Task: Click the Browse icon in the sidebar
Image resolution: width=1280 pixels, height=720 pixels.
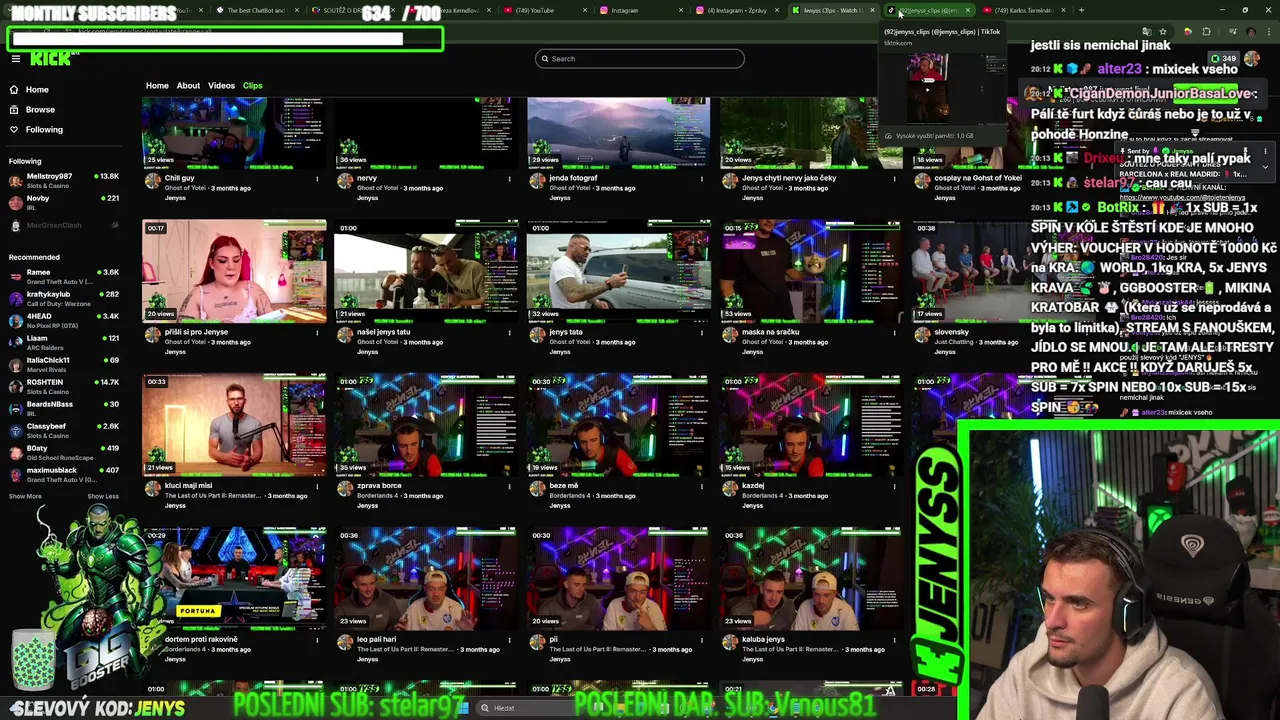Action: [x=14, y=110]
